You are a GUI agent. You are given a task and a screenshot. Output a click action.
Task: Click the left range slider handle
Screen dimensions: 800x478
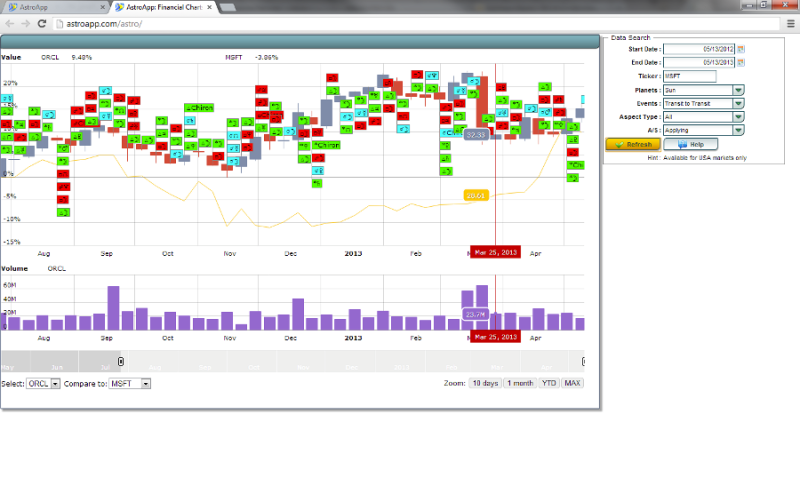click(121, 361)
